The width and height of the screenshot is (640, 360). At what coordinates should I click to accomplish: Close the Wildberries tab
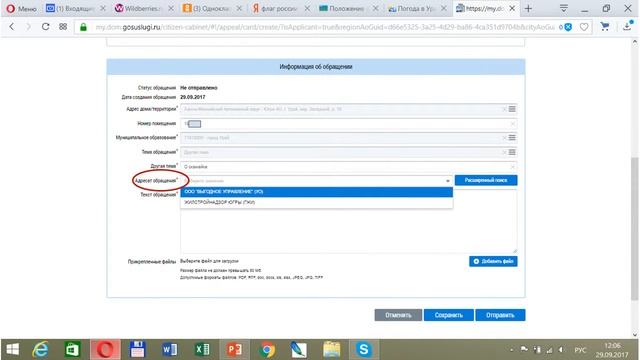[x=171, y=8]
